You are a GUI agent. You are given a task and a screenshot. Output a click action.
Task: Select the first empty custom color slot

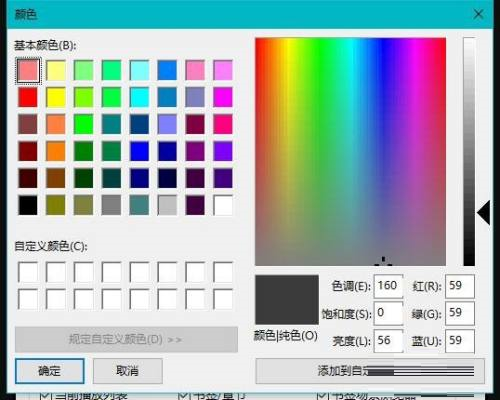tap(28, 272)
